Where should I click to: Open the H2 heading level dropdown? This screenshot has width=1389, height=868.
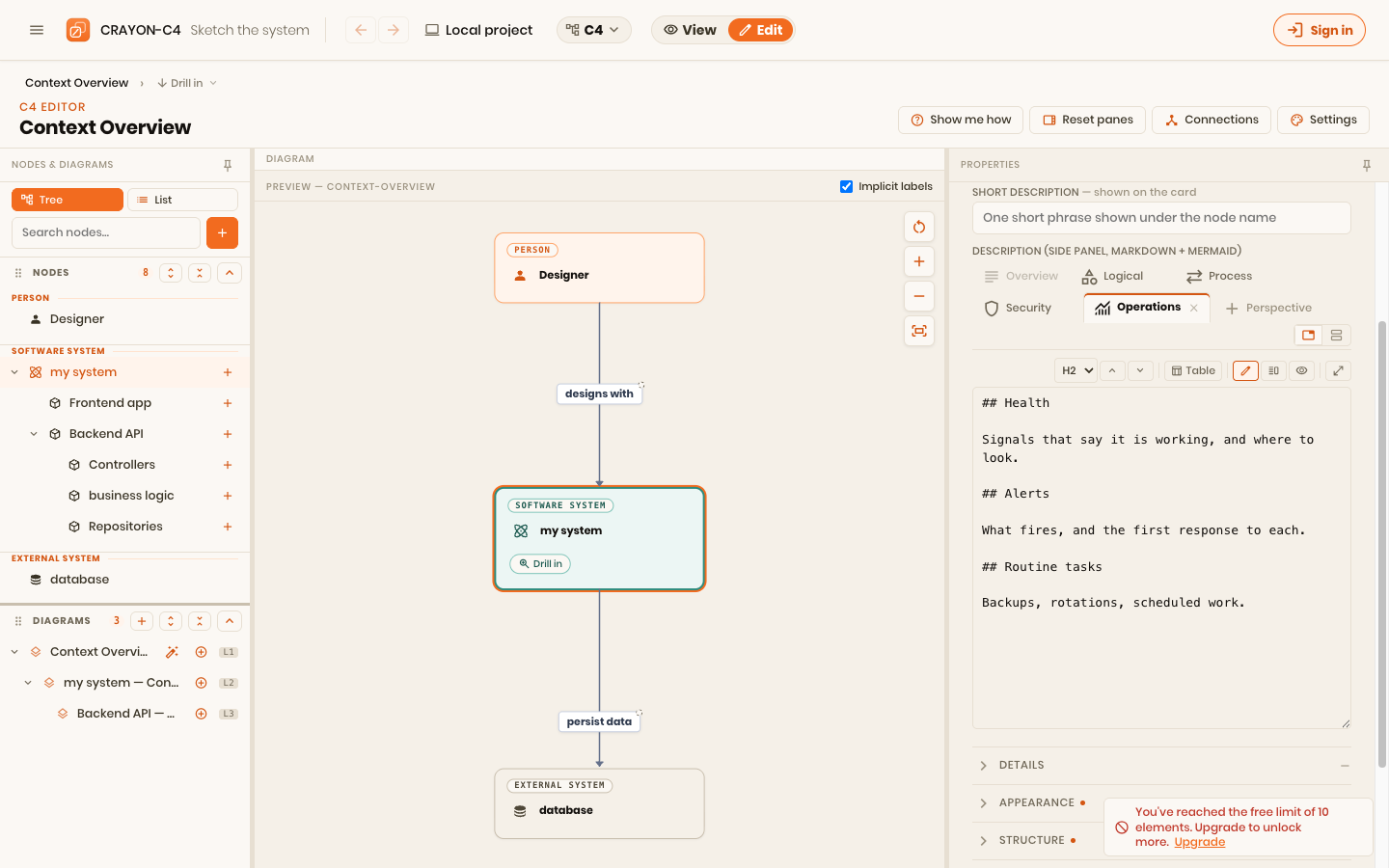pyautogui.click(x=1076, y=370)
